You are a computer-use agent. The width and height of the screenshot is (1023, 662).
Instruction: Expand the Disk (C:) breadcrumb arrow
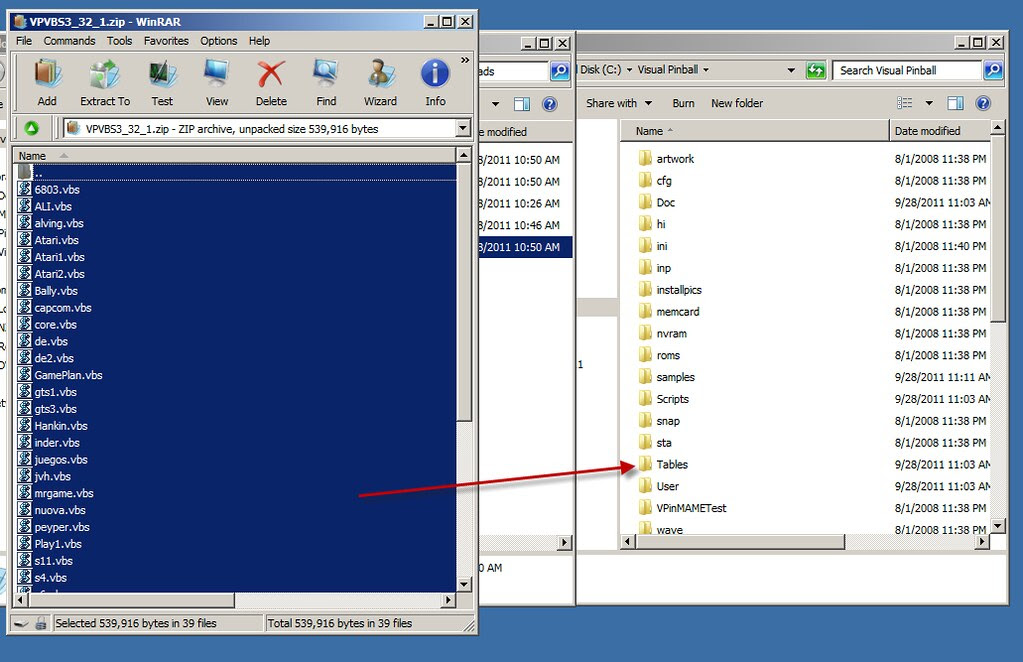[x=630, y=70]
